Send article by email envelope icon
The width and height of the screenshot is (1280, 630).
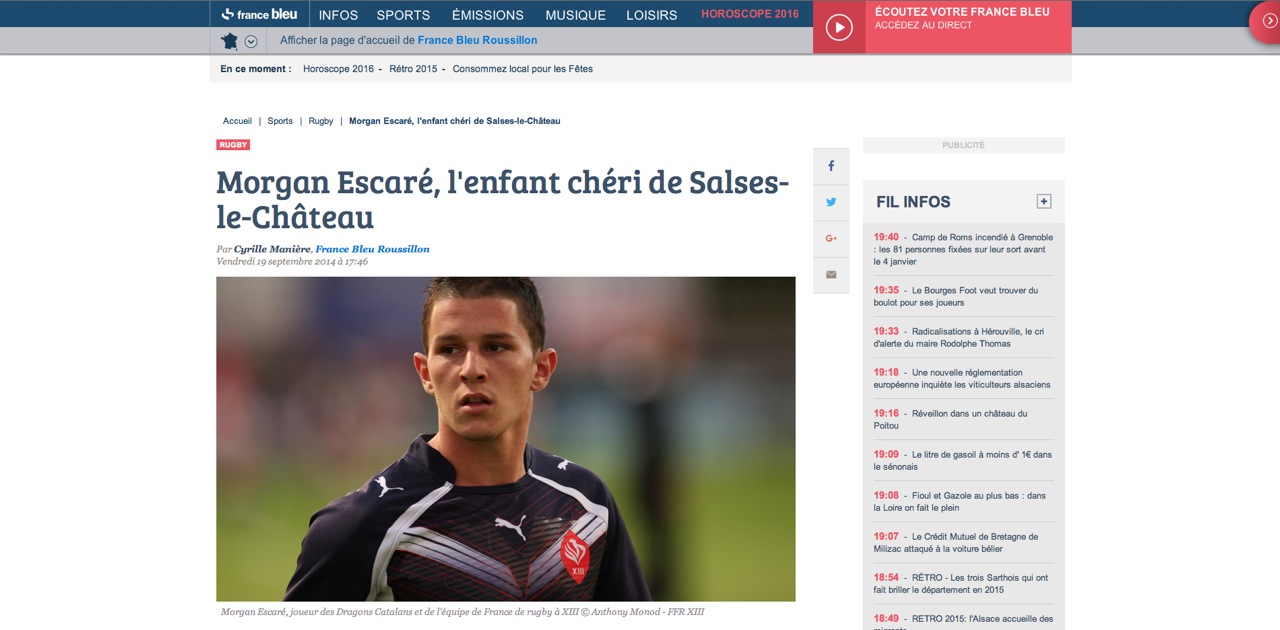click(831, 274)
